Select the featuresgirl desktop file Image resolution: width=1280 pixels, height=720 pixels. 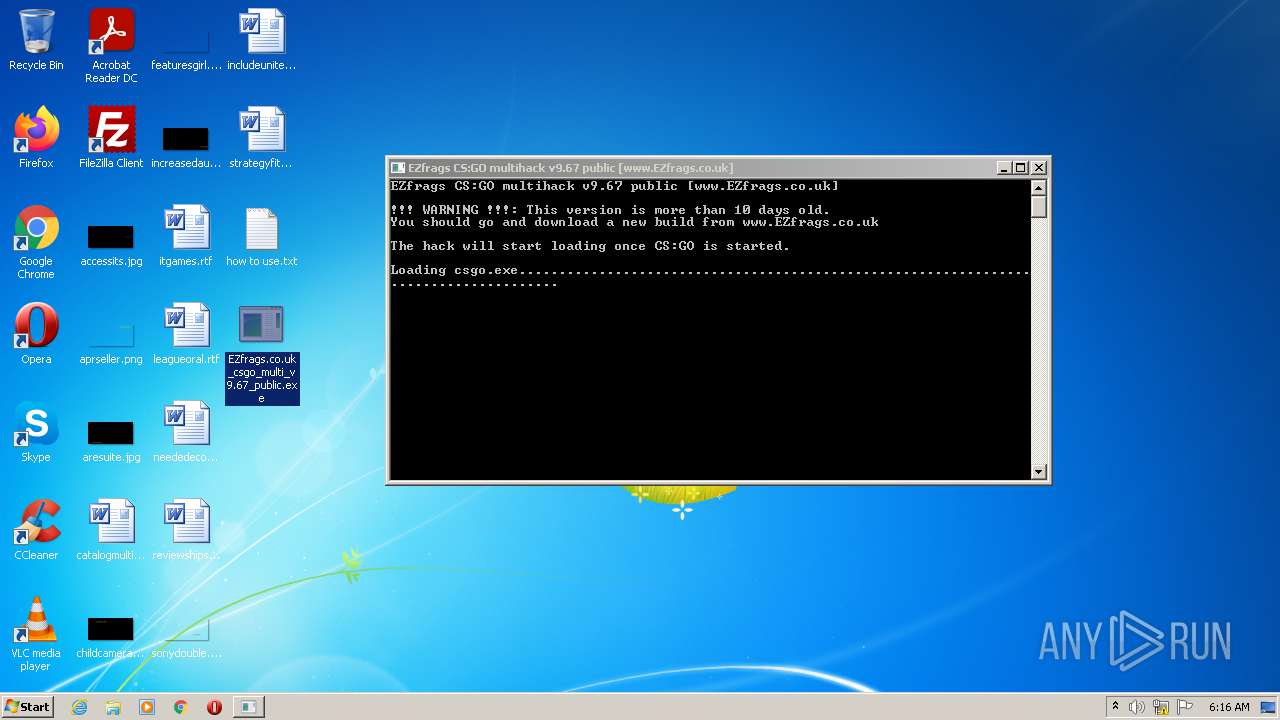186,46
